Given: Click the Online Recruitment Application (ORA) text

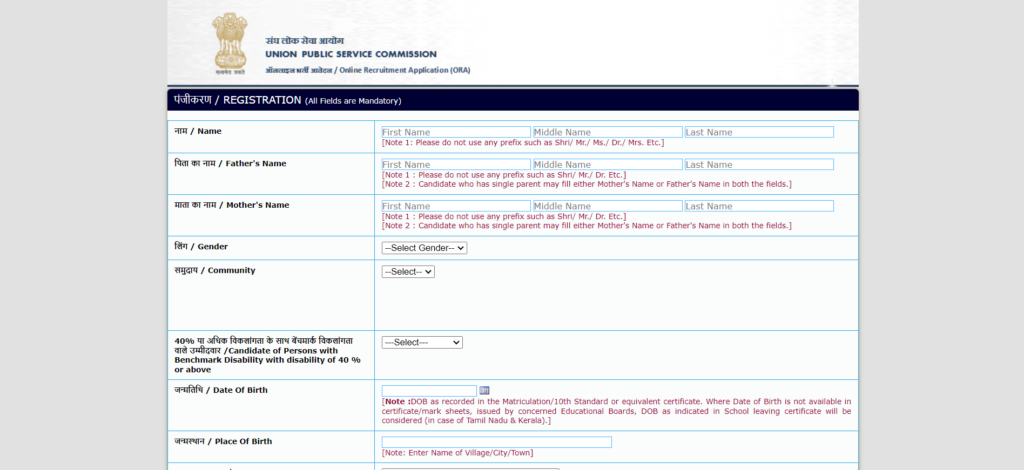Looking at the screenshot, I should click(x=404, y=70).
